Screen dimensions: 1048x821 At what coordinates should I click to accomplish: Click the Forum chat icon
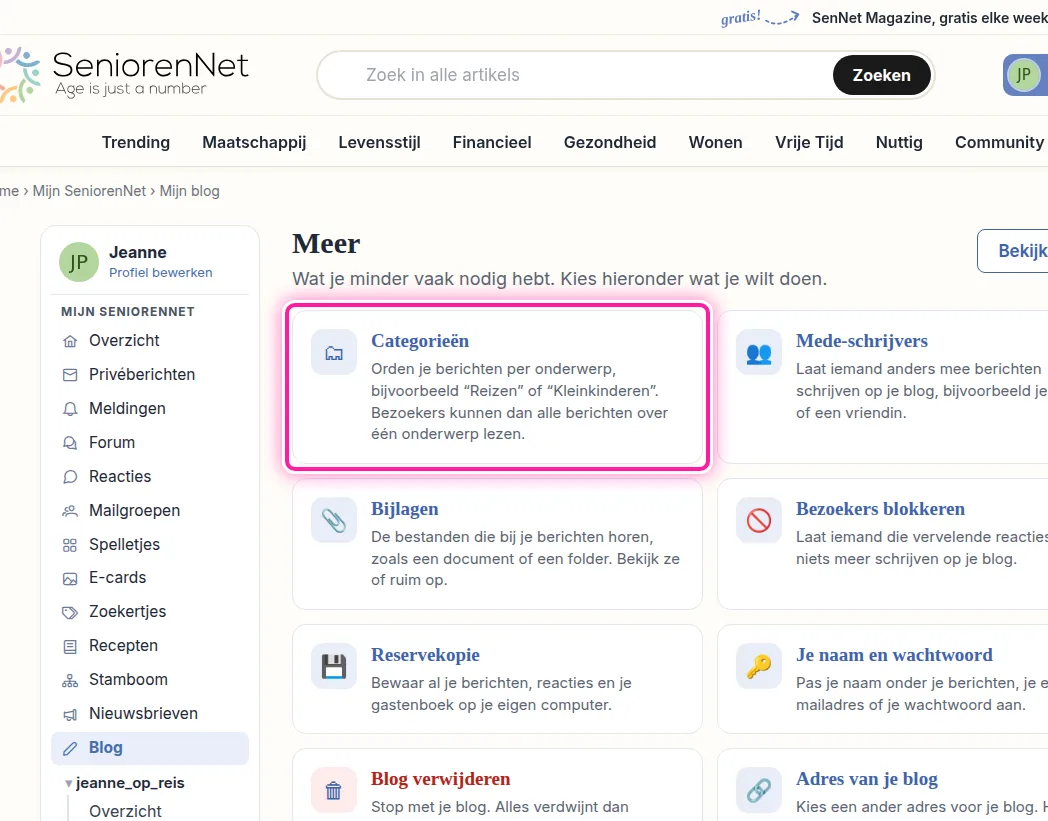click(x=70, y=443)
